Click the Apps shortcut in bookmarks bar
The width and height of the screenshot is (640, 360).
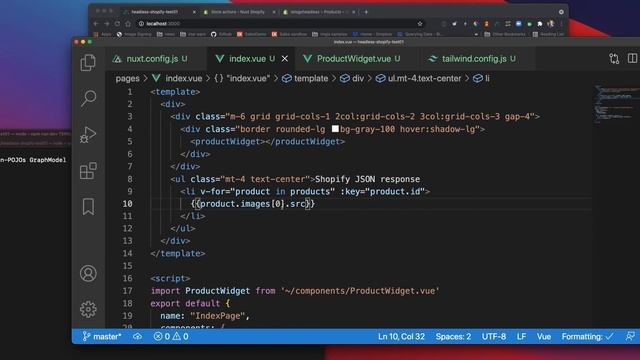click(102, 35)
